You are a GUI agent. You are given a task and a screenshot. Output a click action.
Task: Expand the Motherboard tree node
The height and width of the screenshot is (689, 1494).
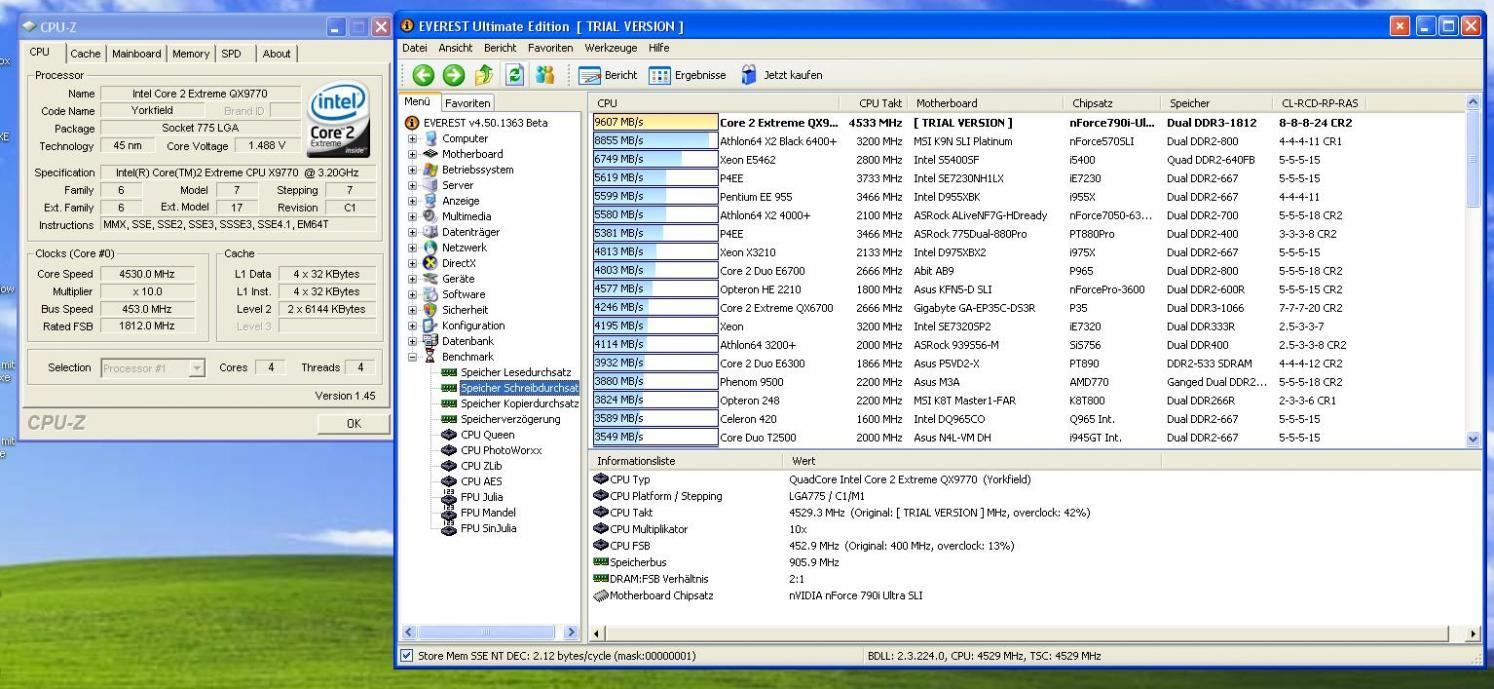coord(412,154)
